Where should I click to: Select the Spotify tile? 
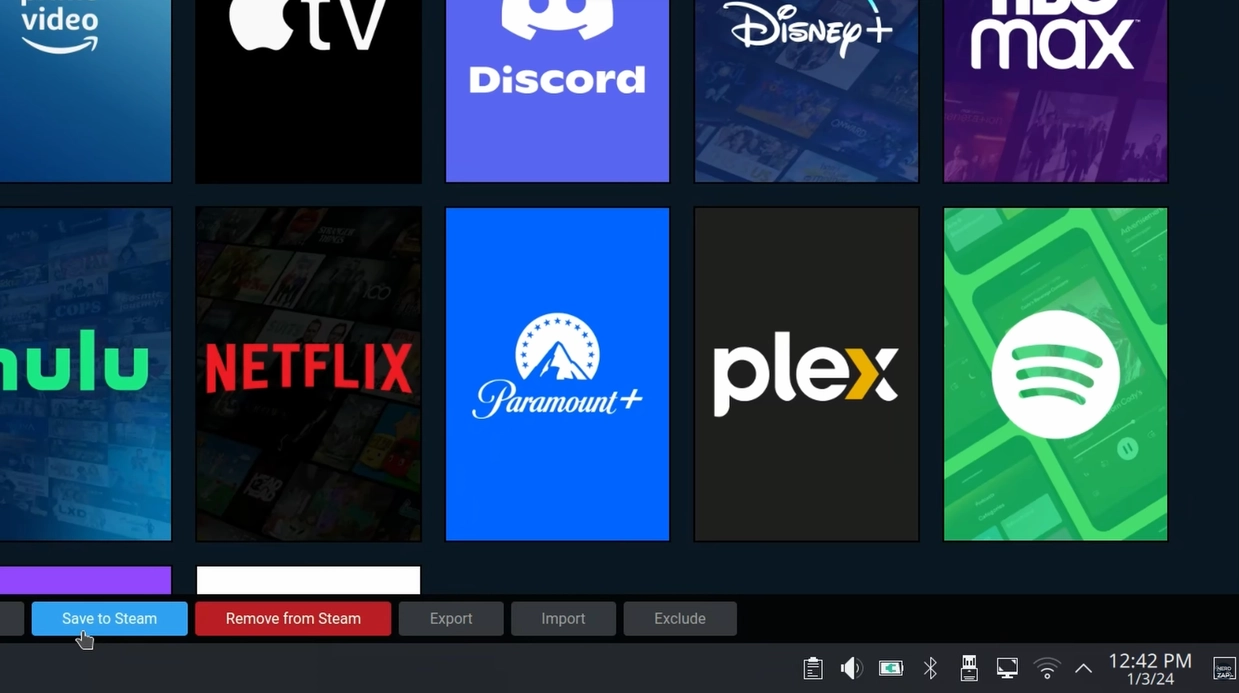click(1055, 374)
